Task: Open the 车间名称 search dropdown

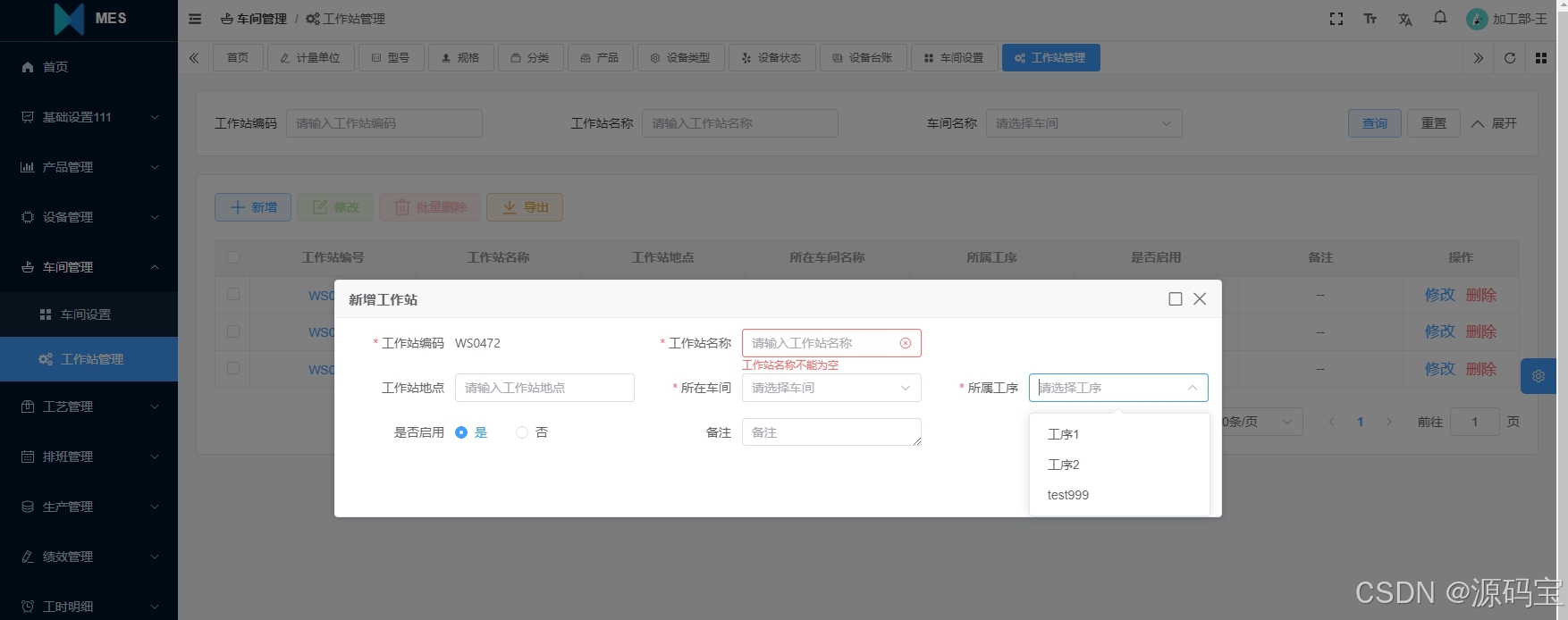Action: (1084, 123)
